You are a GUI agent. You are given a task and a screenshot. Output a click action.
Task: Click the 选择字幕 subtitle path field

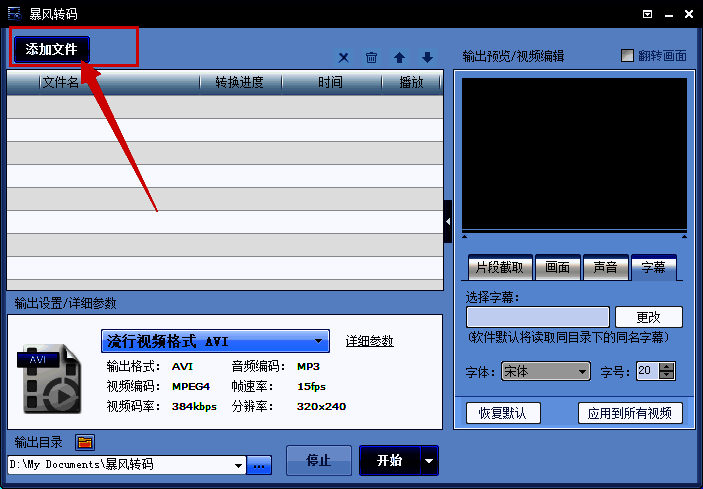click(x=538, y=317)
